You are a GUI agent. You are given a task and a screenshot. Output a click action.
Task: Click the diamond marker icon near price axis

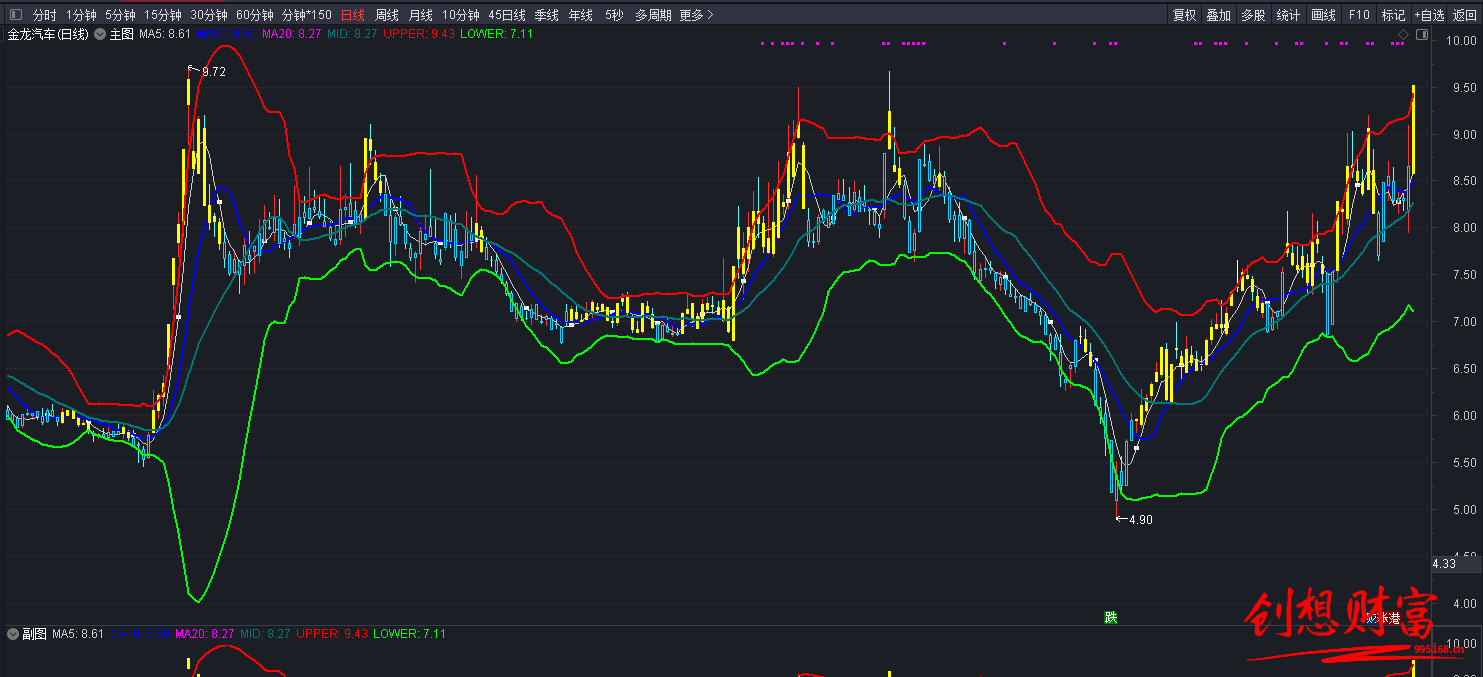1403,34
